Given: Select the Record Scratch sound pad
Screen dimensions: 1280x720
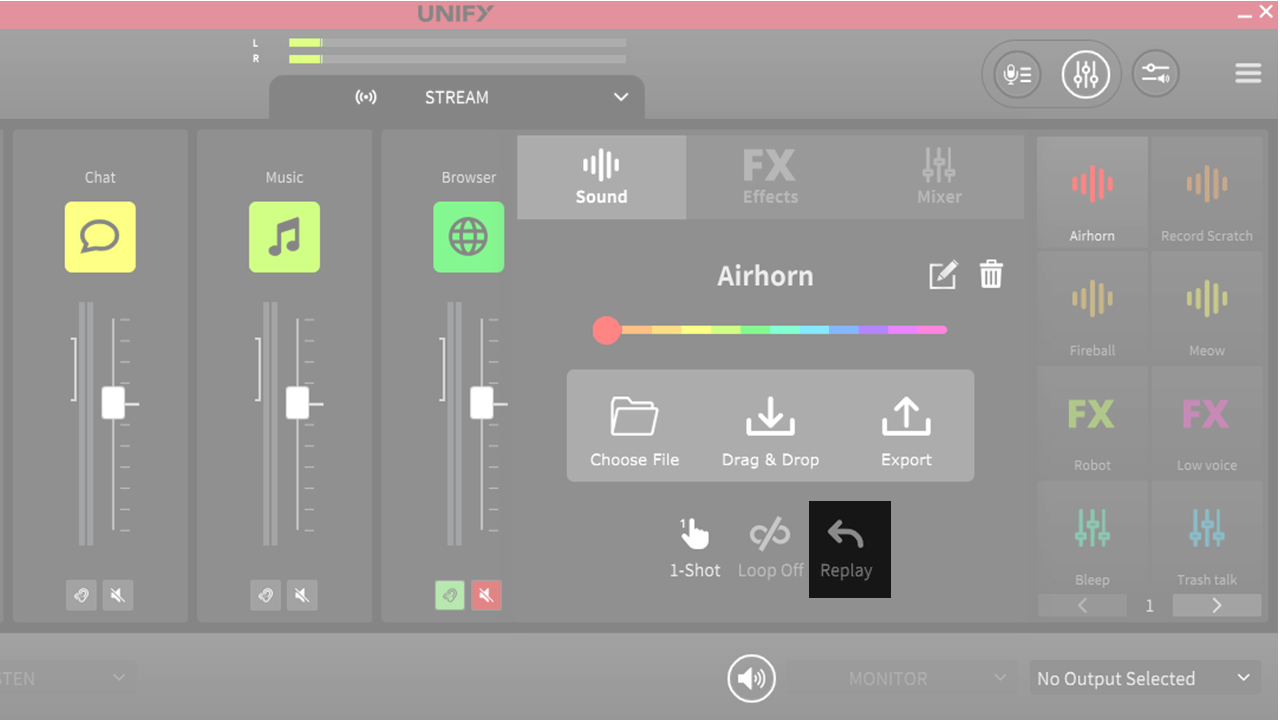Looking at the screenshot, I should coord(1206,193).
